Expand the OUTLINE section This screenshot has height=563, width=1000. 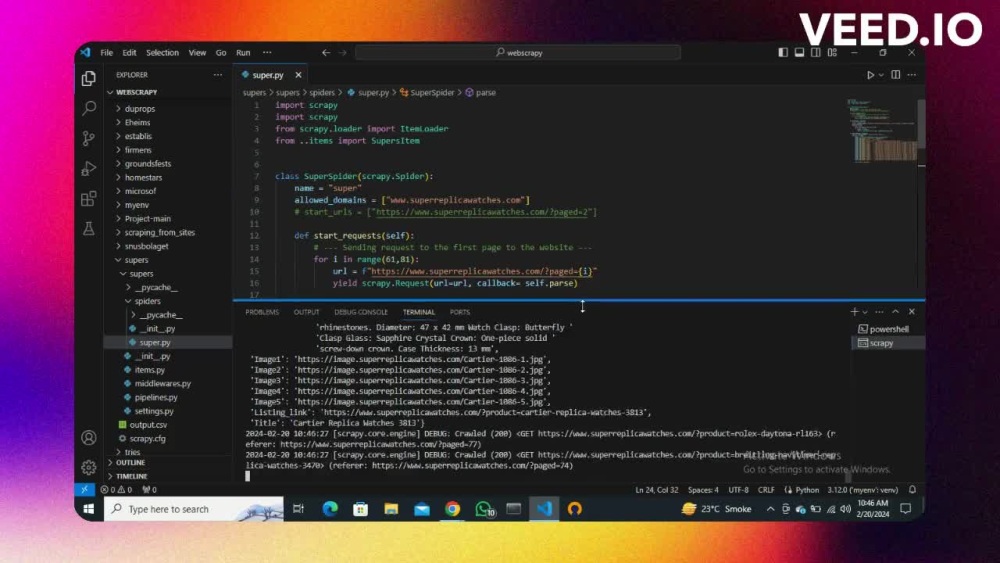[130, 463]
